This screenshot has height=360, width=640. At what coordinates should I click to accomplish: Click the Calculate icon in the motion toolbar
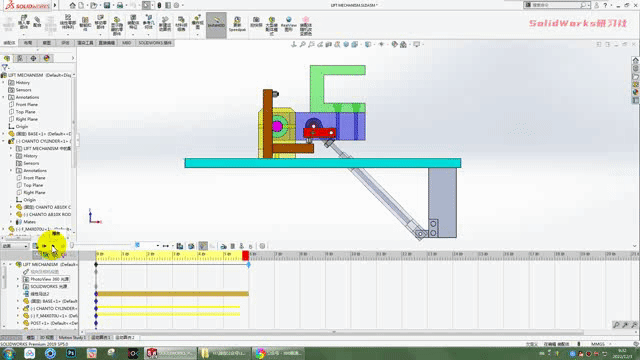(x=36, y=246)
